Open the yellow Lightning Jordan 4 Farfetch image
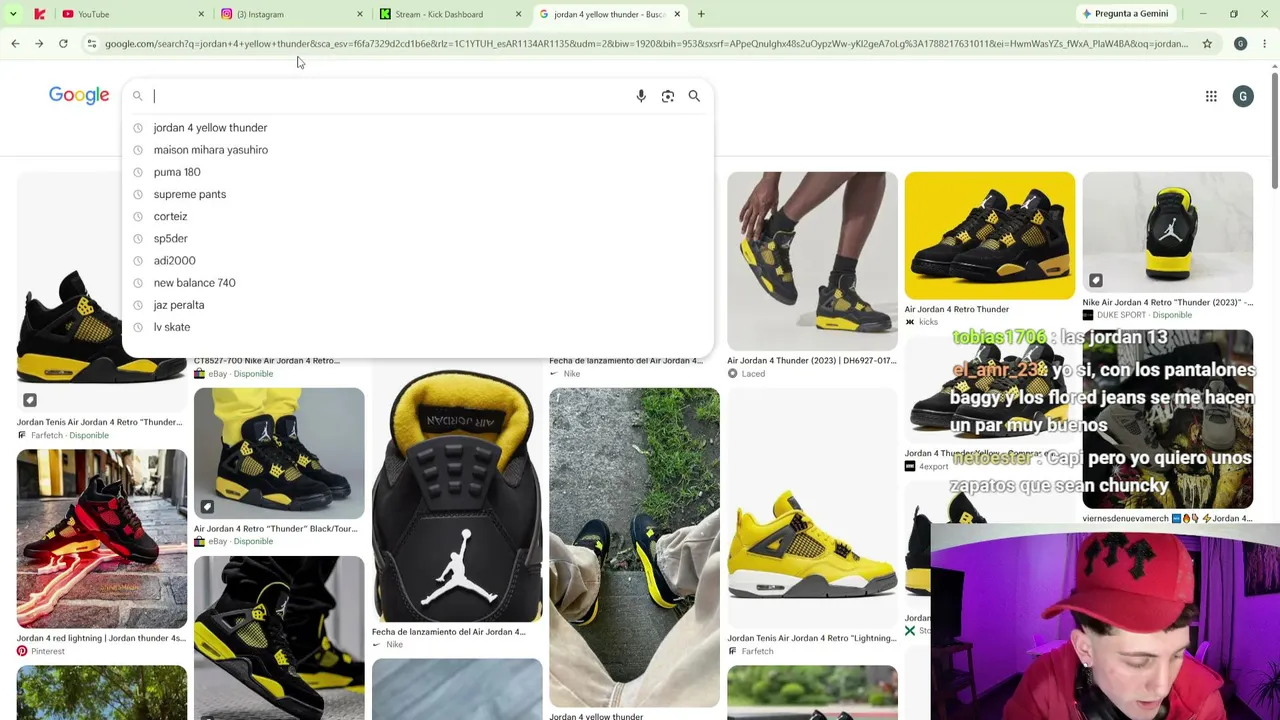The height and width of the screenshot is (720, 1280). click(812, 508)
